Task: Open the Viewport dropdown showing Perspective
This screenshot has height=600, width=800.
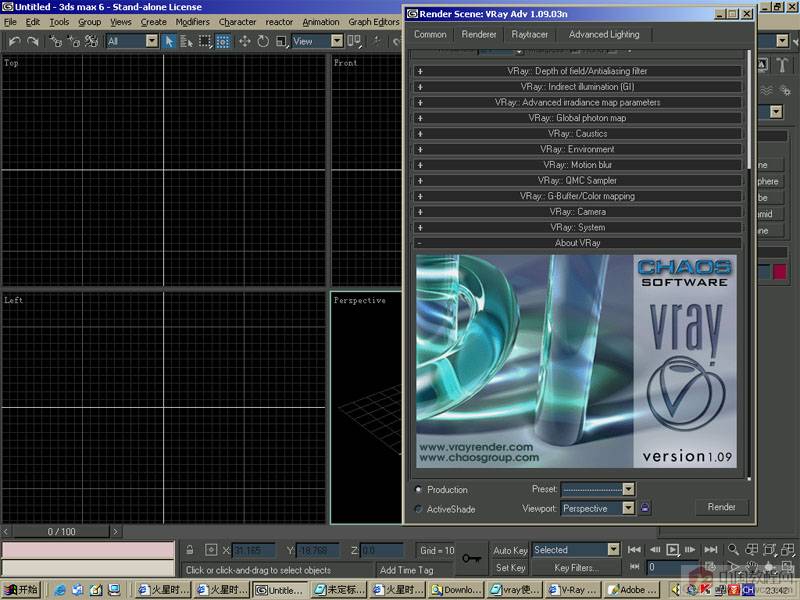Action: click(597, 508)
